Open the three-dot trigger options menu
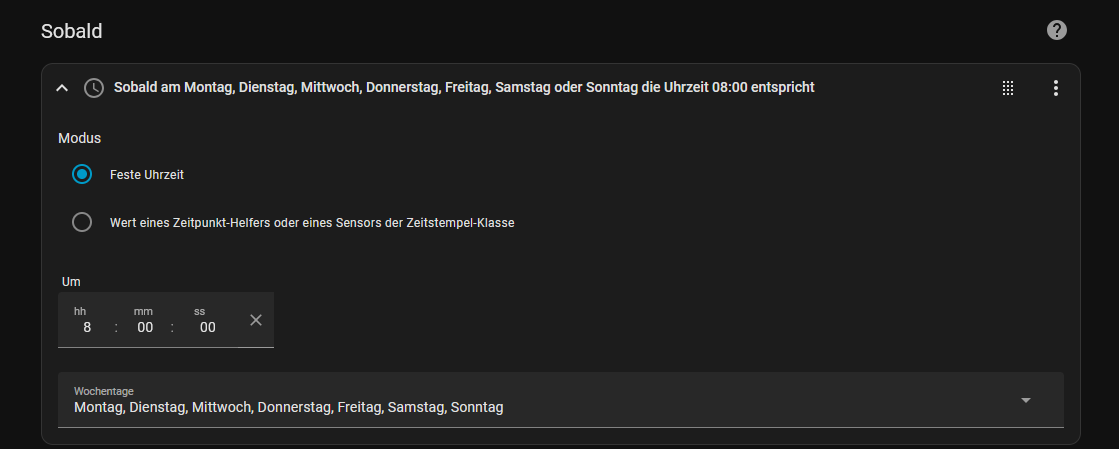1119x449 pixels. 1055,88
